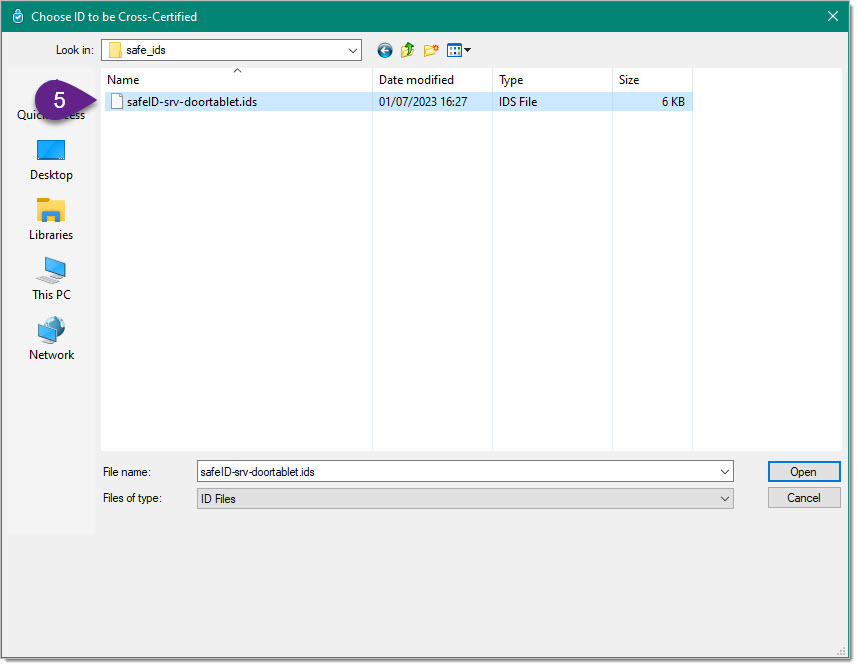Open the View Menu icon
858x667 pixels.
459,50
